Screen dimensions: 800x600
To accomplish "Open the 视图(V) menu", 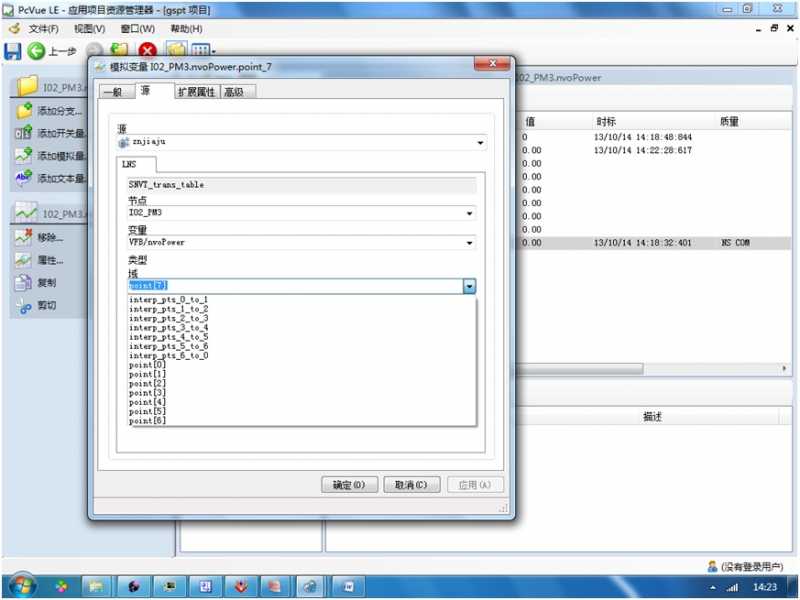I will [x=89, y=29].
